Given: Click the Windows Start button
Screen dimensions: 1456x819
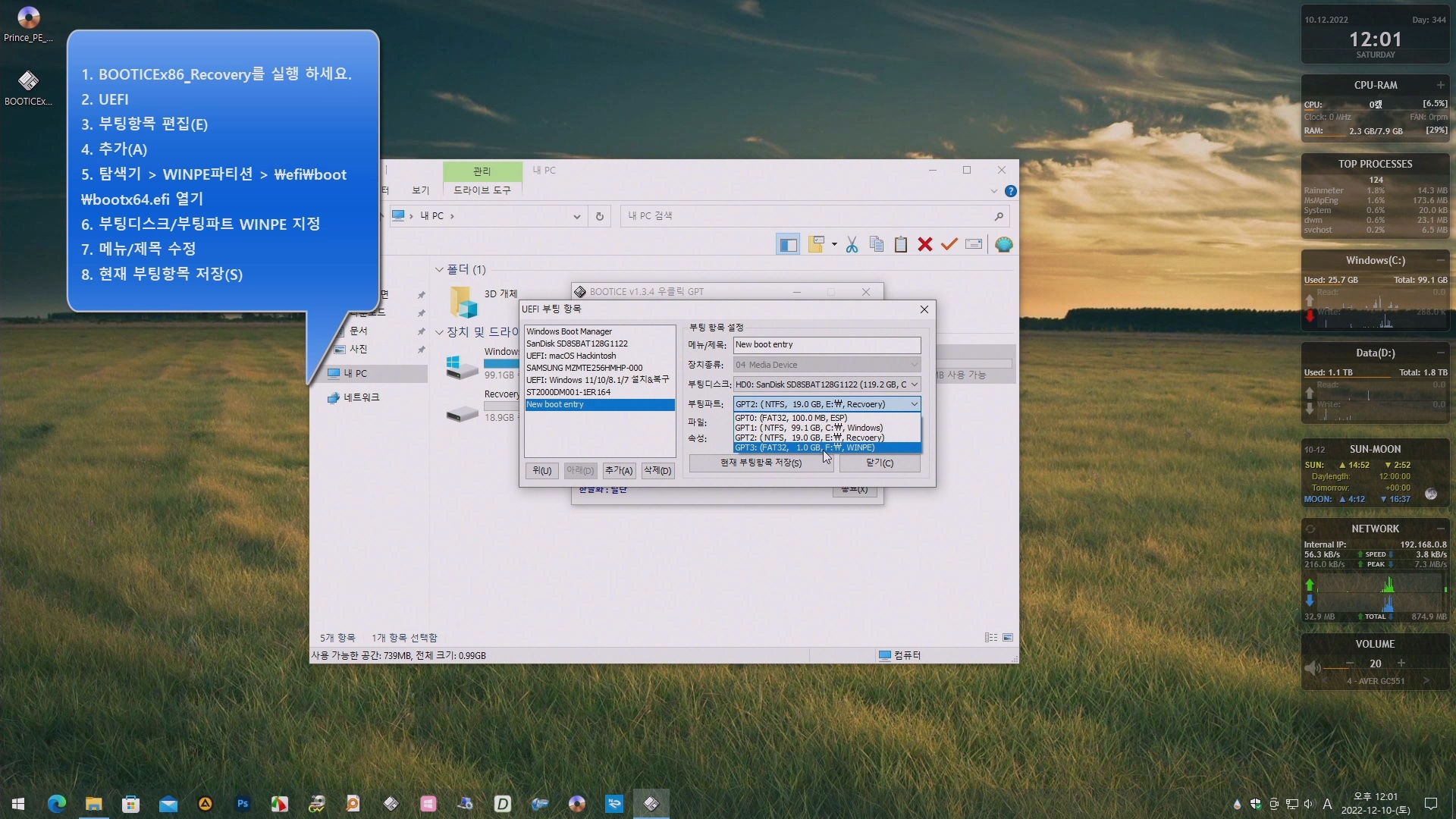Looking at the screenshot, I should point(19,804).
